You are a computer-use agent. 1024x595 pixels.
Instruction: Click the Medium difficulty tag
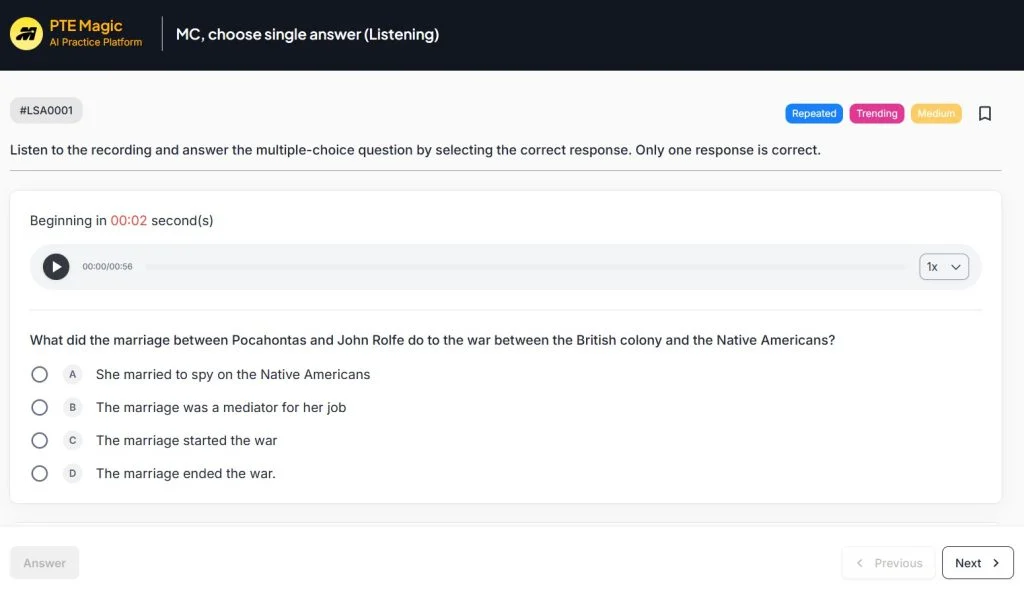(936, 114)
